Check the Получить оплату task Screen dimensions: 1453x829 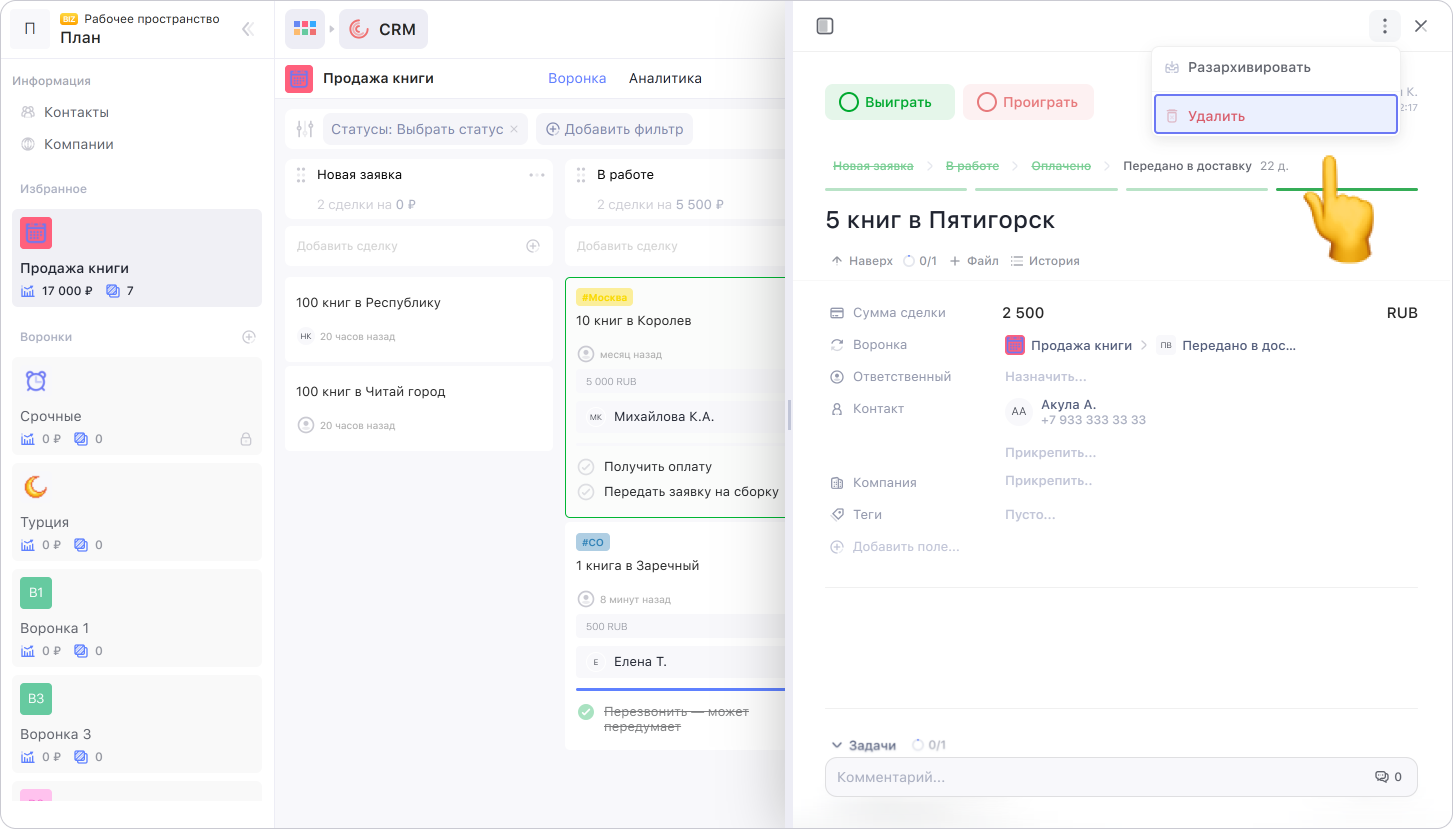[587, 467]
